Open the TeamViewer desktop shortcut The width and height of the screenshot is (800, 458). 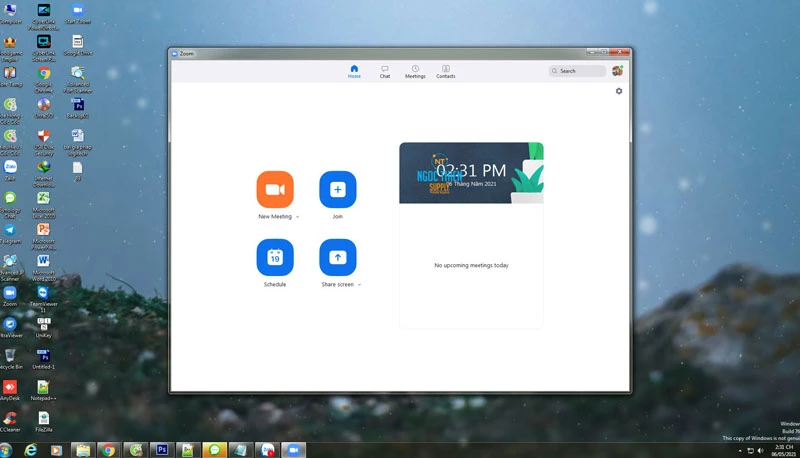point(43,294)
